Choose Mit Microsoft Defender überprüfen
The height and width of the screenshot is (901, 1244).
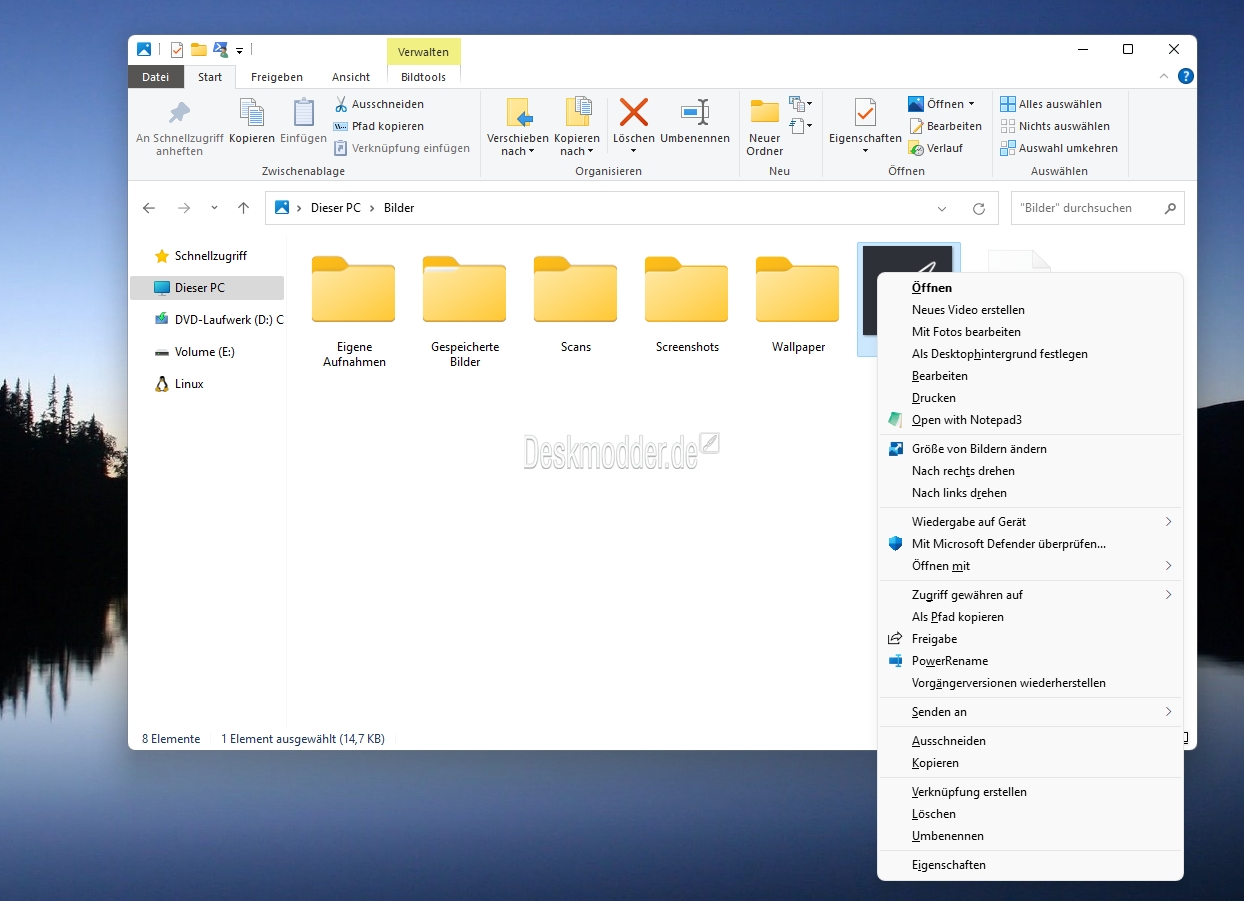[1030, 544]
